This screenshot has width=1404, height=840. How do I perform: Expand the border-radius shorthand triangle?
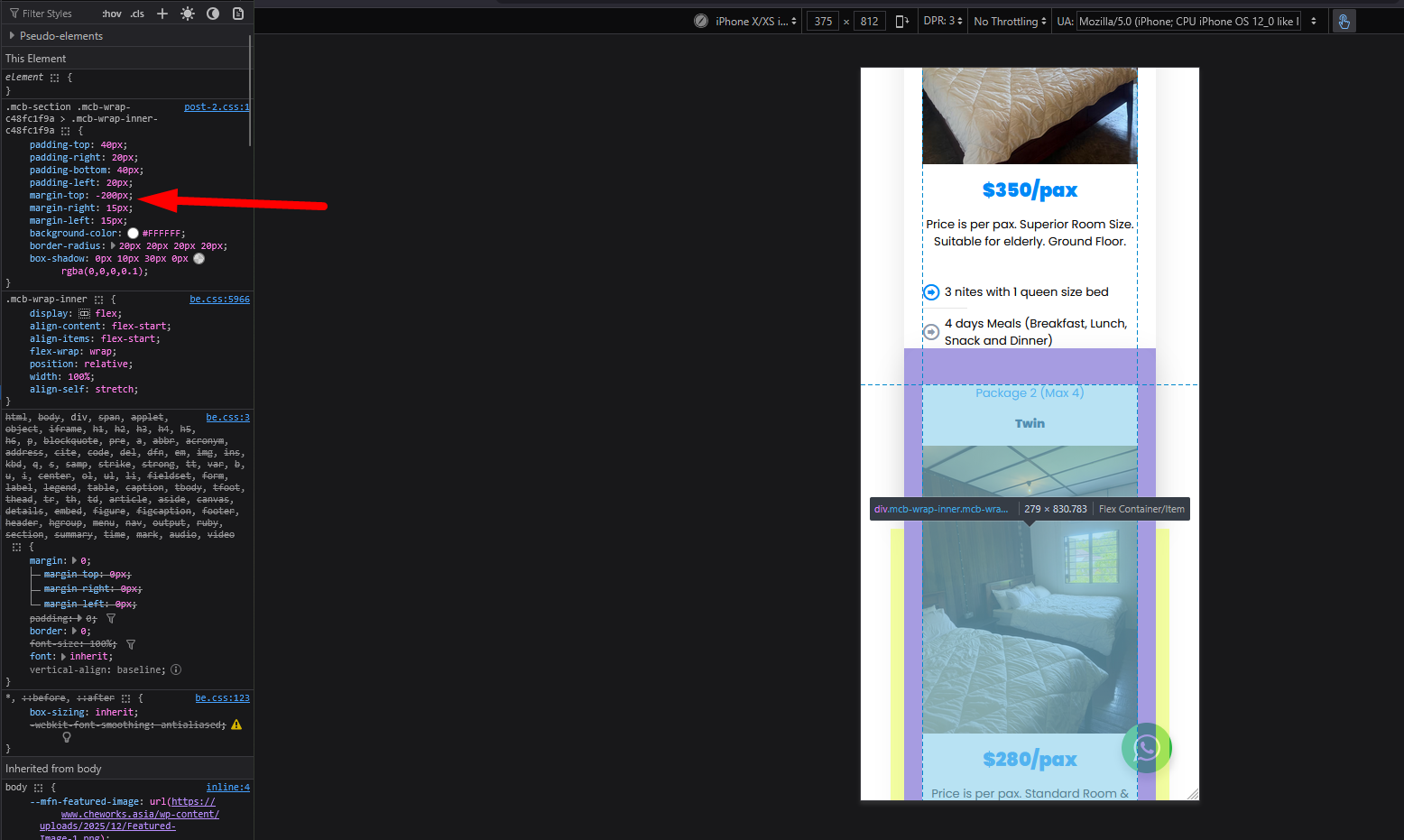[x=113, y=245]
